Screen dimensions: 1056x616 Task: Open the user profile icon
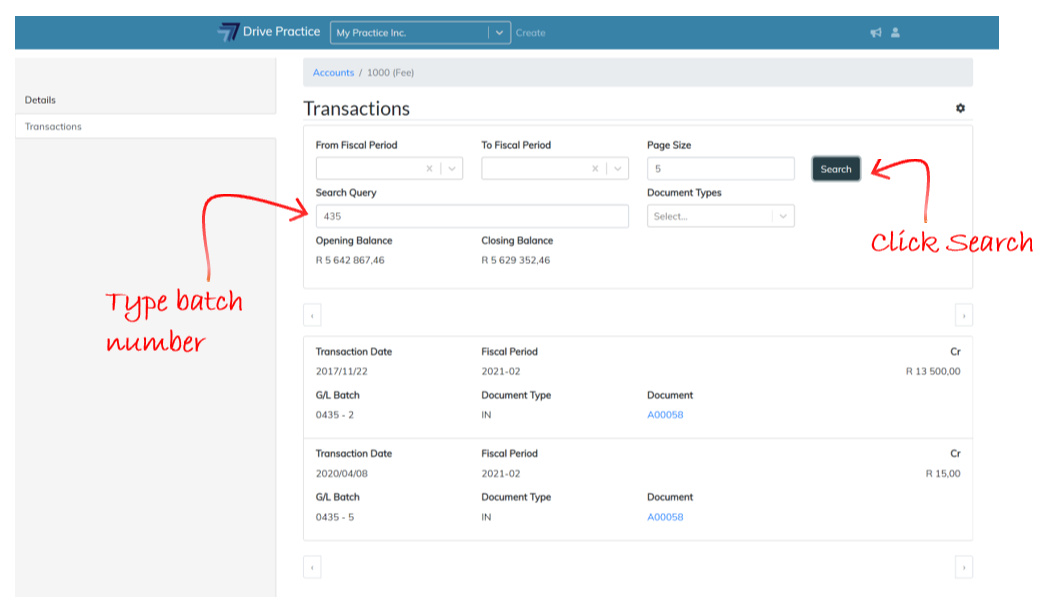tap(895, 33)
